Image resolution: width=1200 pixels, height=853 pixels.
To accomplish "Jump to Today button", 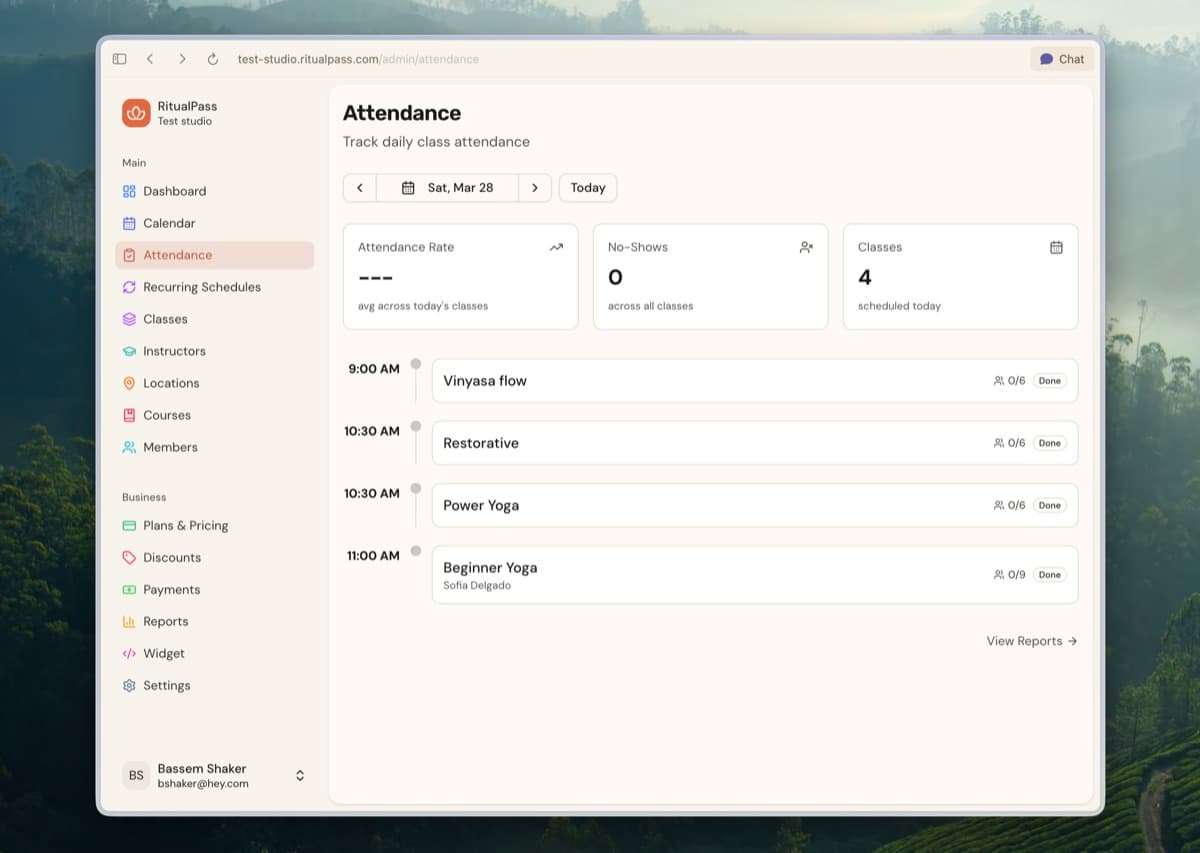I will [x=588, y=188].
